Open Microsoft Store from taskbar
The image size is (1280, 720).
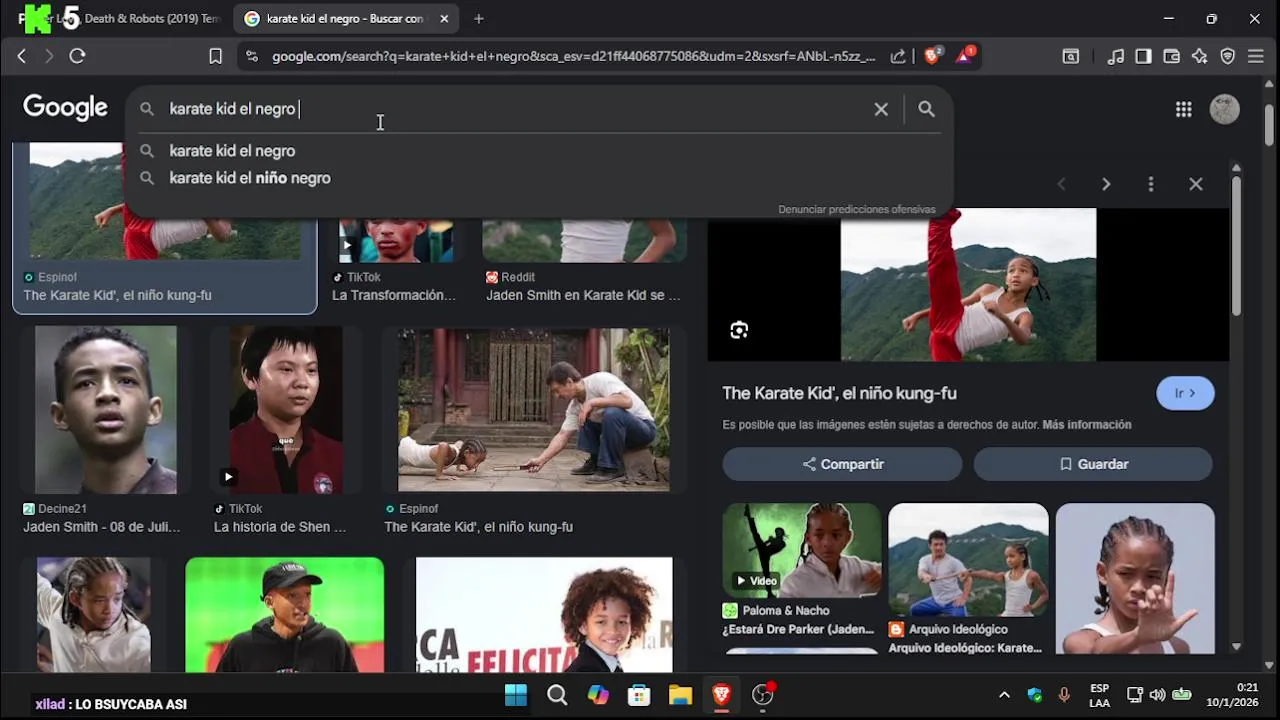click(639, 695)
